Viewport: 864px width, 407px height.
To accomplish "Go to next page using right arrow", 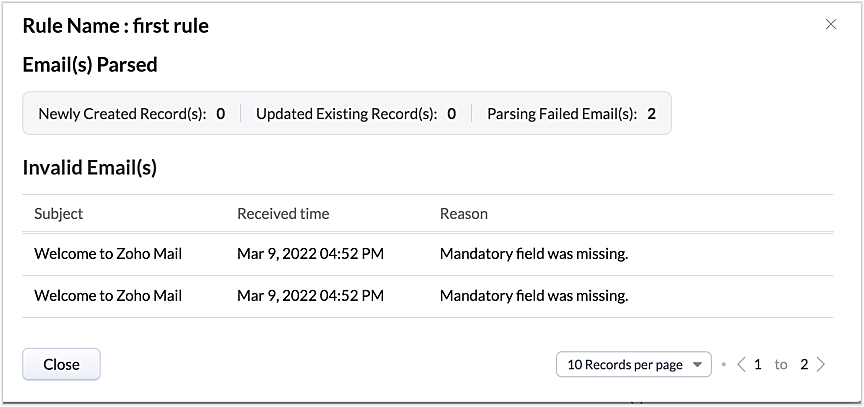I will (x=821, y=364).
